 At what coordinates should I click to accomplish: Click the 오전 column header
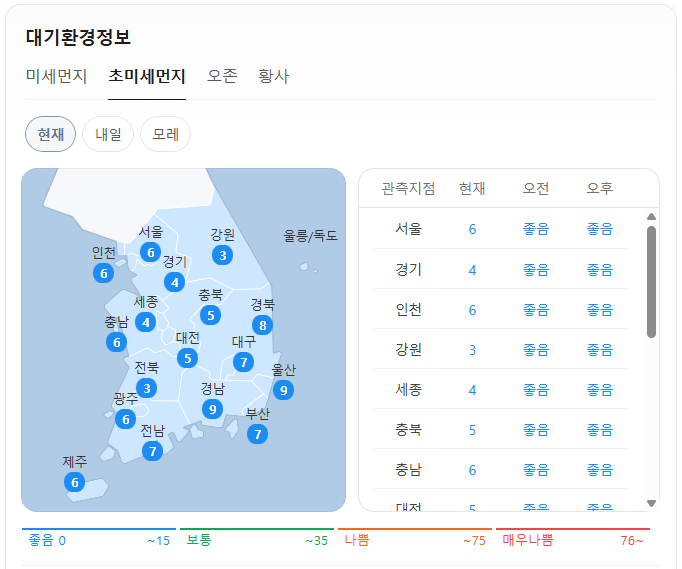pos(536,188)
